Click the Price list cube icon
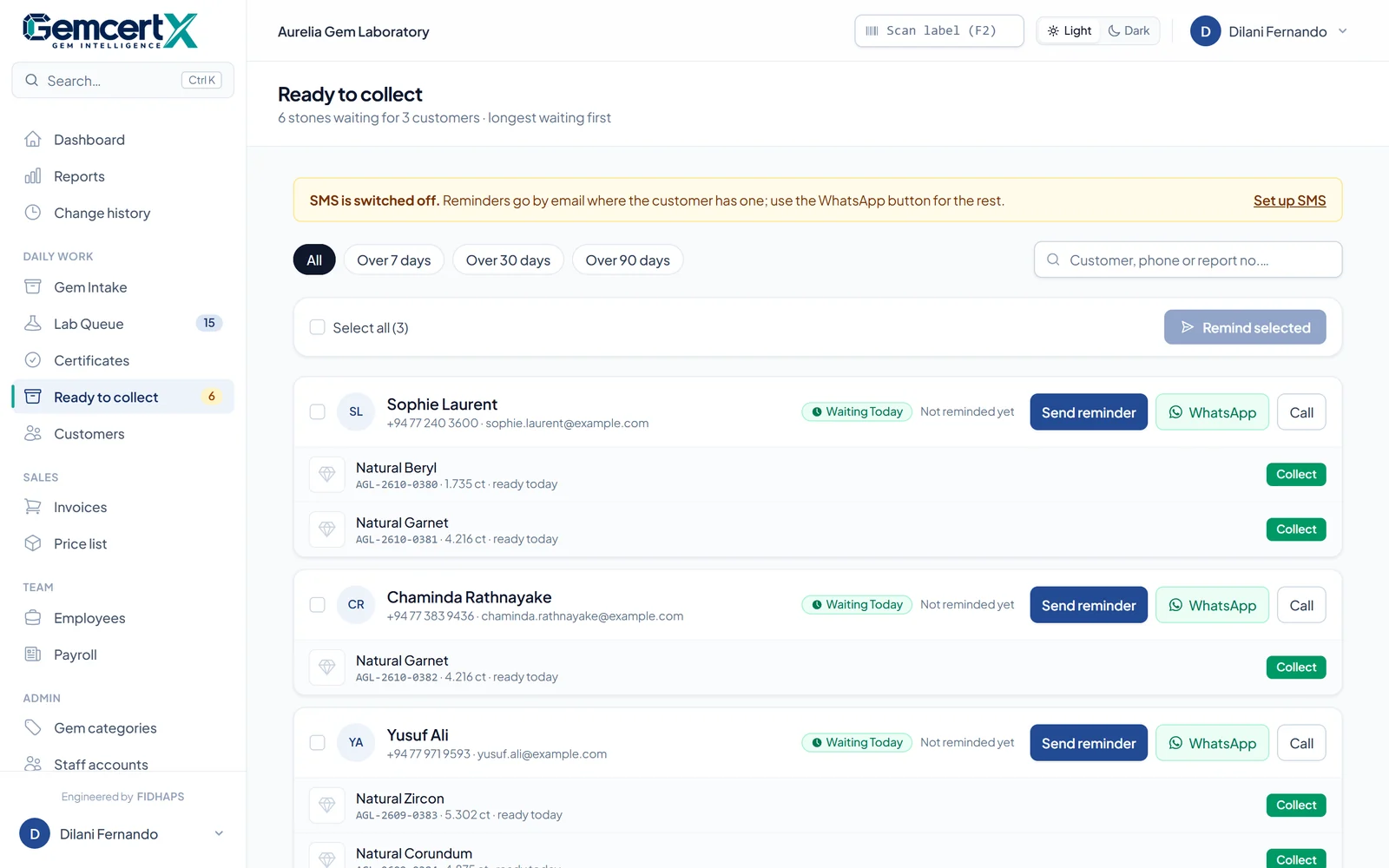Viewport: 1389px width, 868px height. pos(33,543)
